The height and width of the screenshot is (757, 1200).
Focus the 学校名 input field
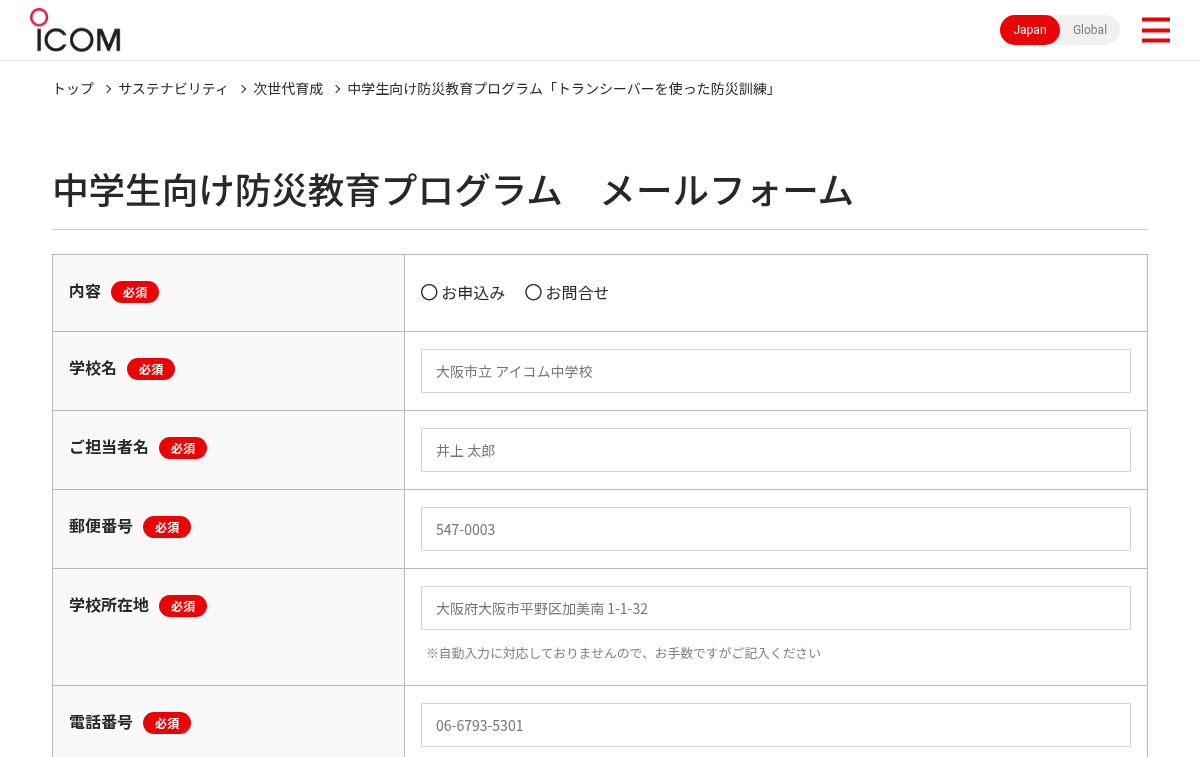[x=776, y=371]
